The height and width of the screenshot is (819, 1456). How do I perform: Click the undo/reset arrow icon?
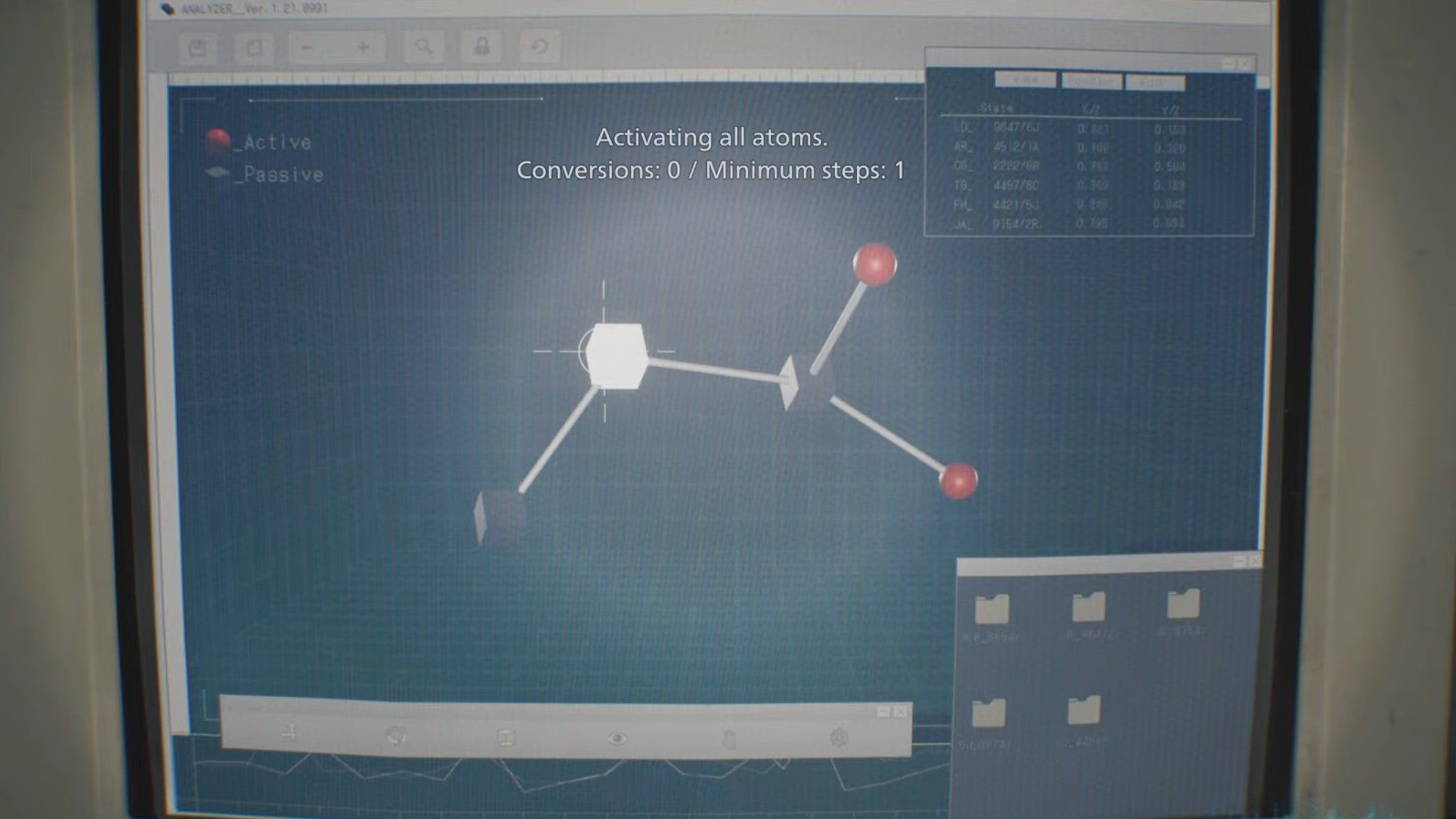point(539,47)
